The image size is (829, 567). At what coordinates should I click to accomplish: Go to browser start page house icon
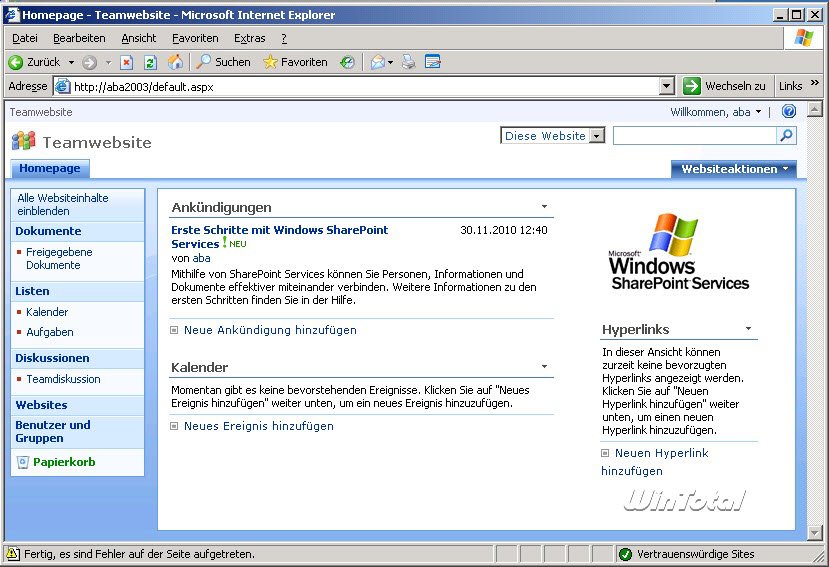176,62
